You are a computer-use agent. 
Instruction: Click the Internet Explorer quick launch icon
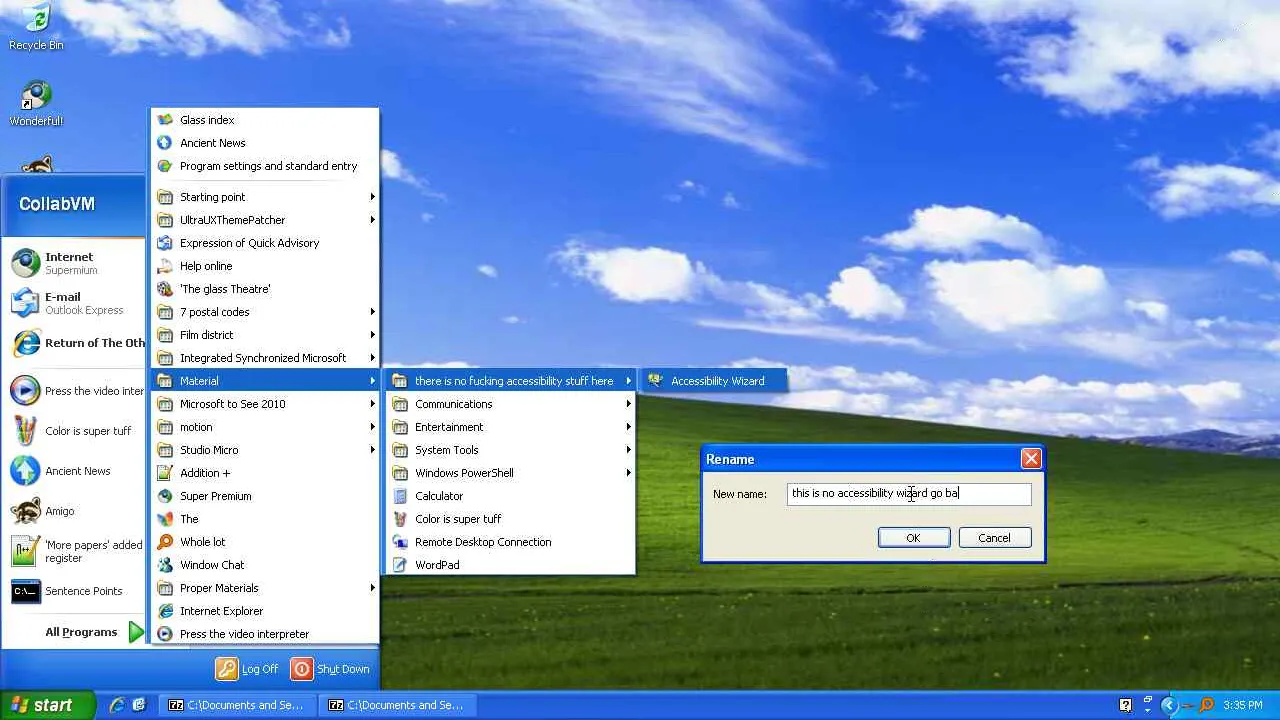117,705
